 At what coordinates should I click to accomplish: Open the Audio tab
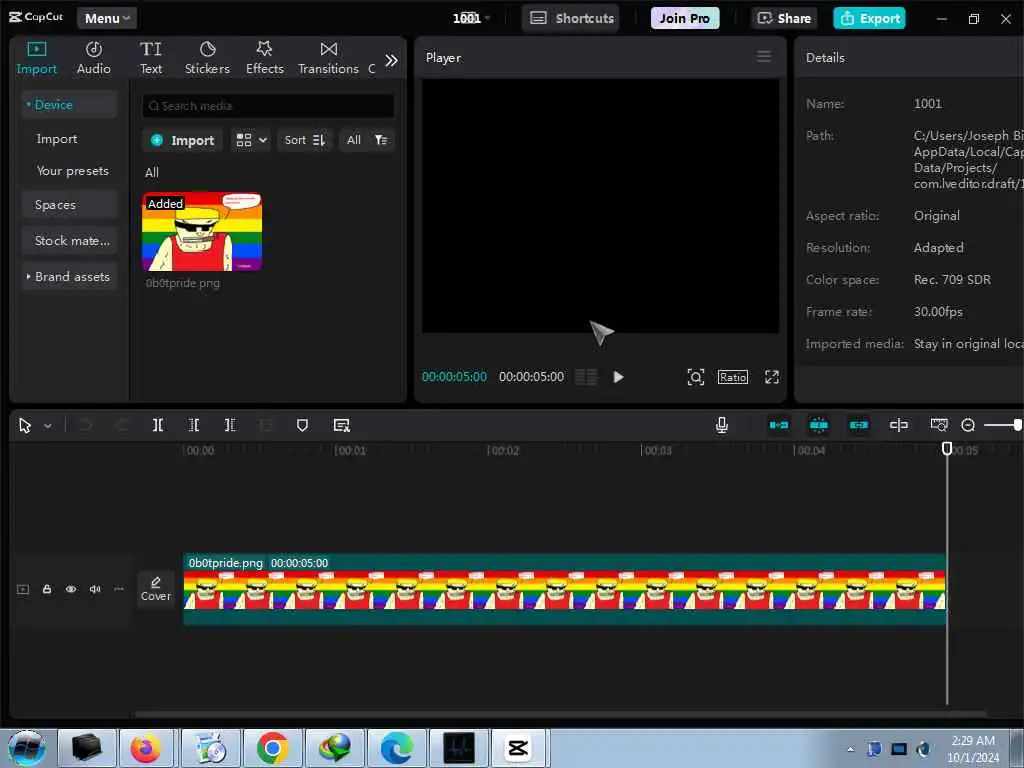93,58
